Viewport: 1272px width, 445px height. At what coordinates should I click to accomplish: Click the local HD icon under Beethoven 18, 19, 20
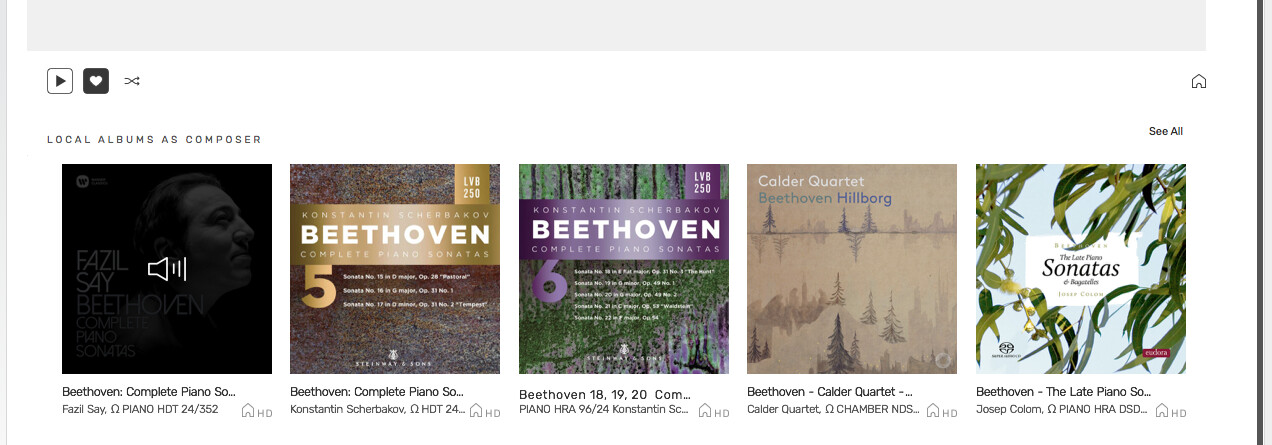(x=713, y=411)
